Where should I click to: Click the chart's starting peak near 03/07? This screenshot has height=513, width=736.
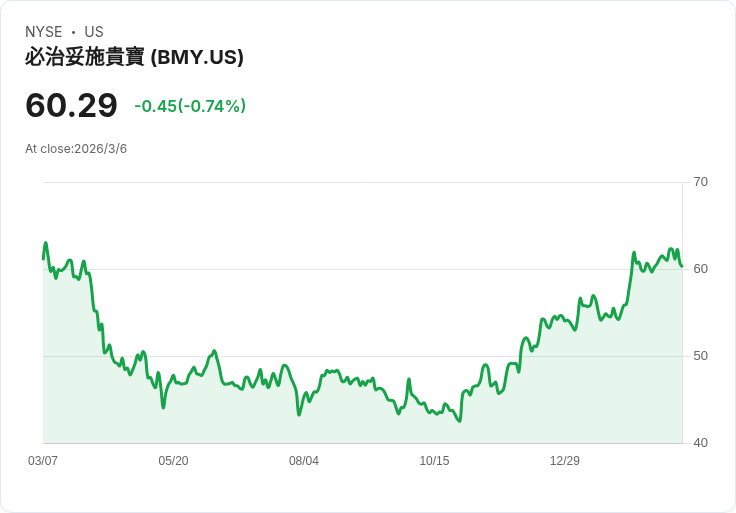click(x=46, y=243)
